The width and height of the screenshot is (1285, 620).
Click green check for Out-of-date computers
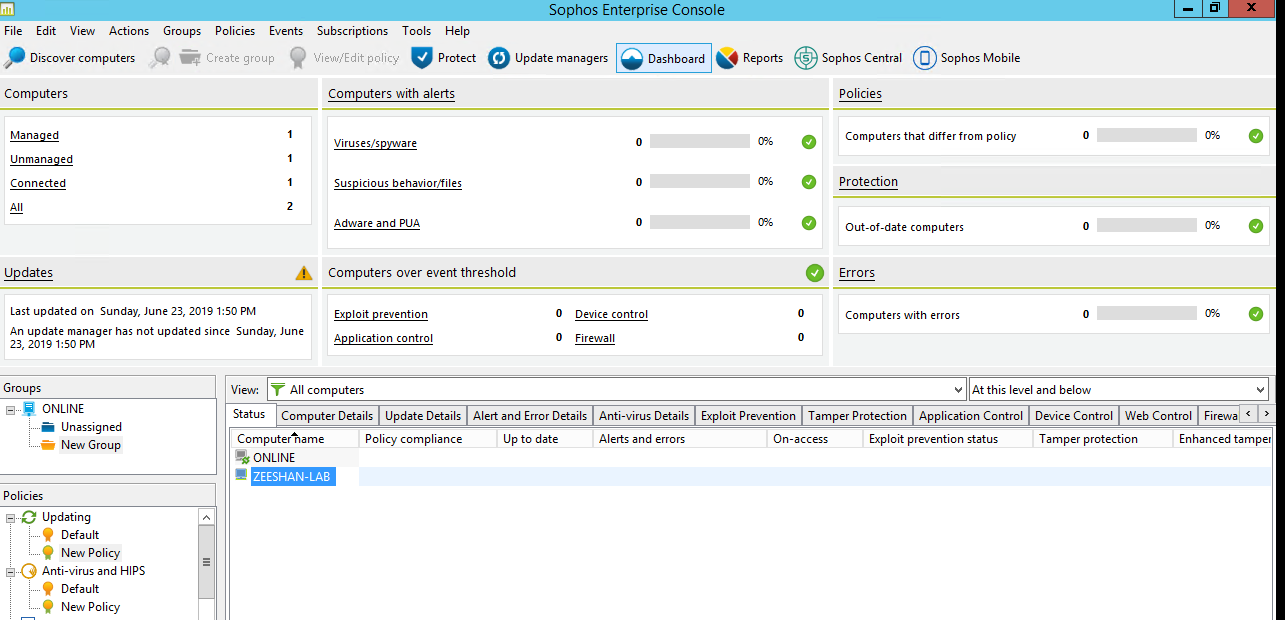(1256, 226)
